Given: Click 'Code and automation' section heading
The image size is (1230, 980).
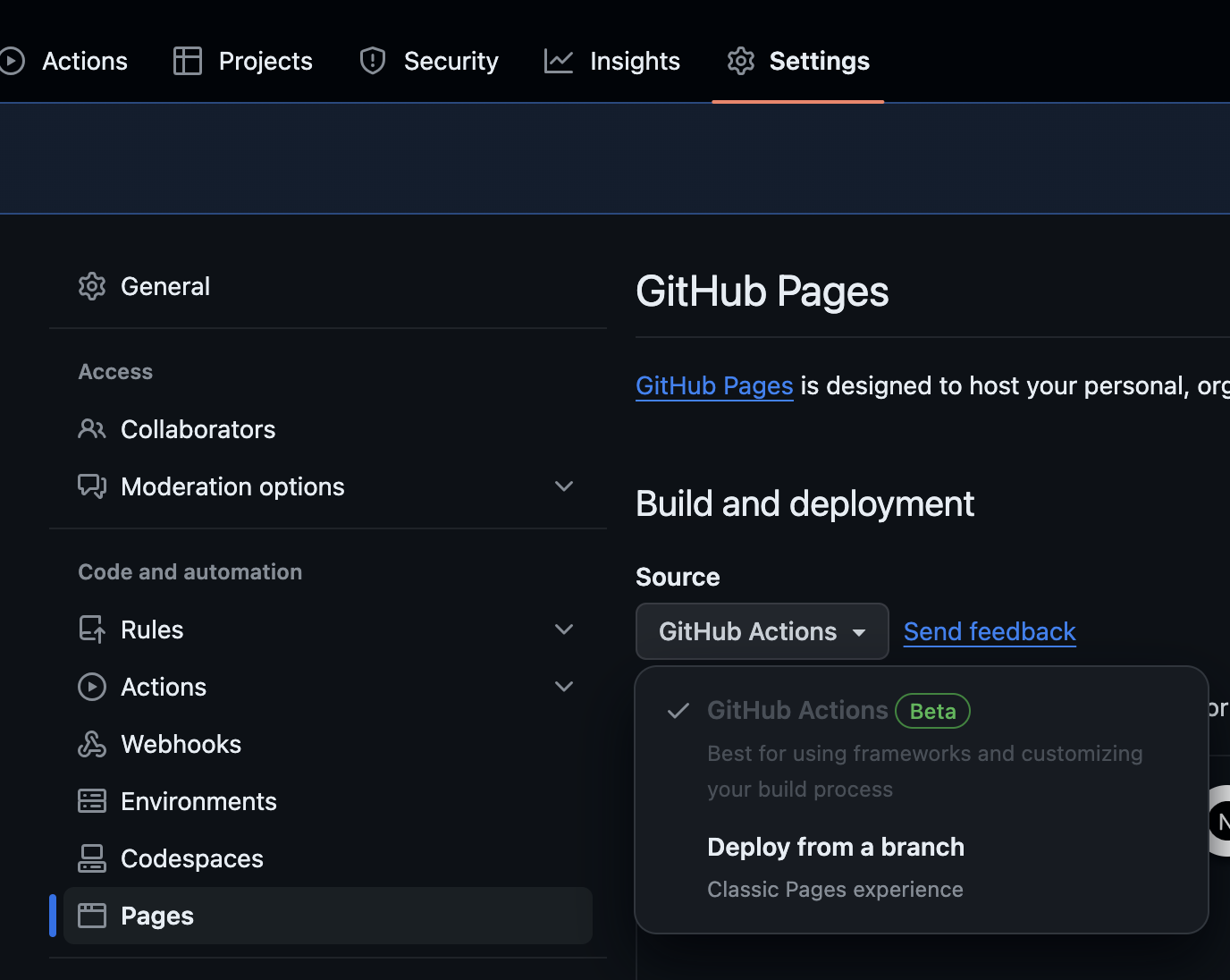Looking at the screenshot, I should click(190, 572).
